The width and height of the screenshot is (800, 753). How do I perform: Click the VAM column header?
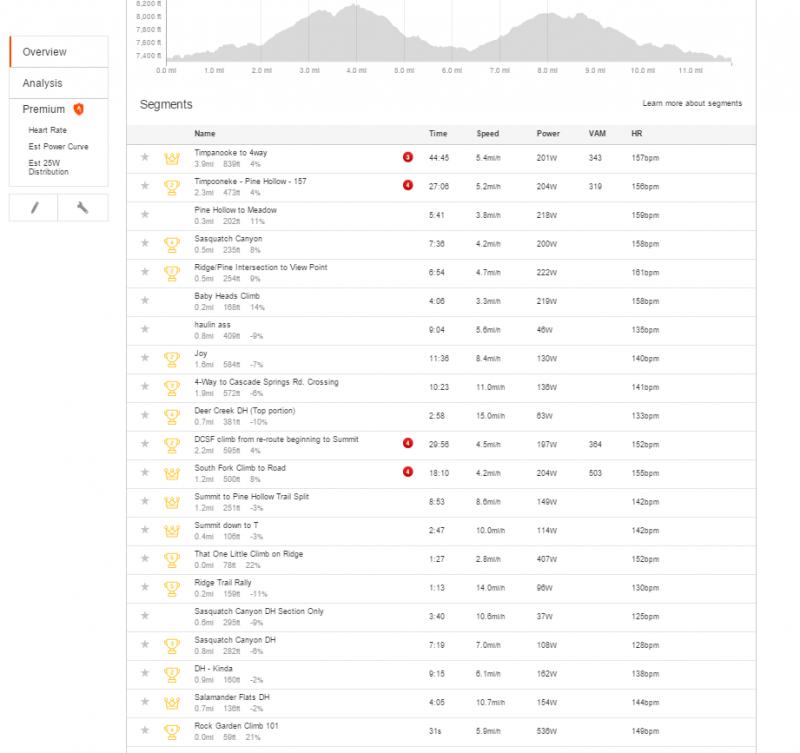click(x=597, y=134)
